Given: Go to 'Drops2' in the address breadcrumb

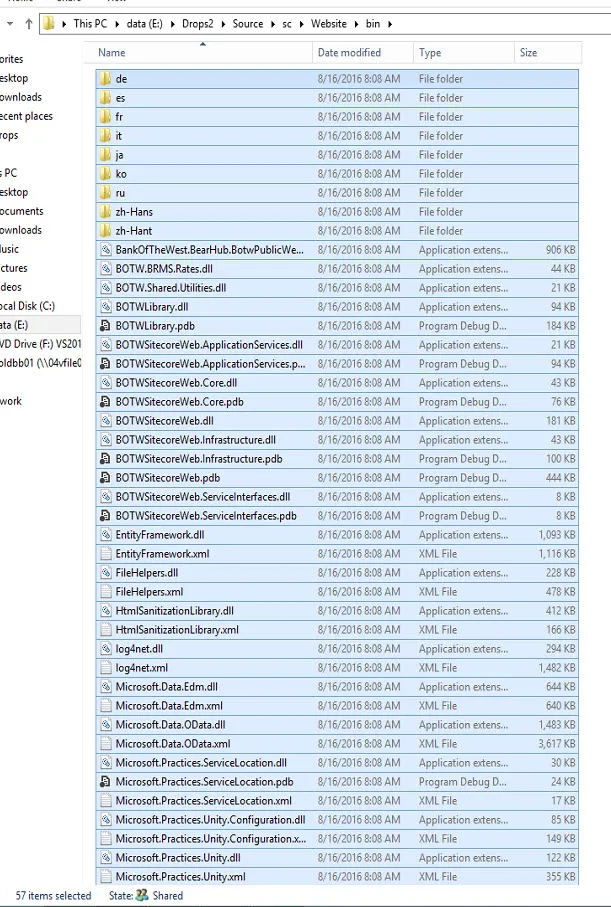Looking at the screenshot, I should (x=198, y=24).
